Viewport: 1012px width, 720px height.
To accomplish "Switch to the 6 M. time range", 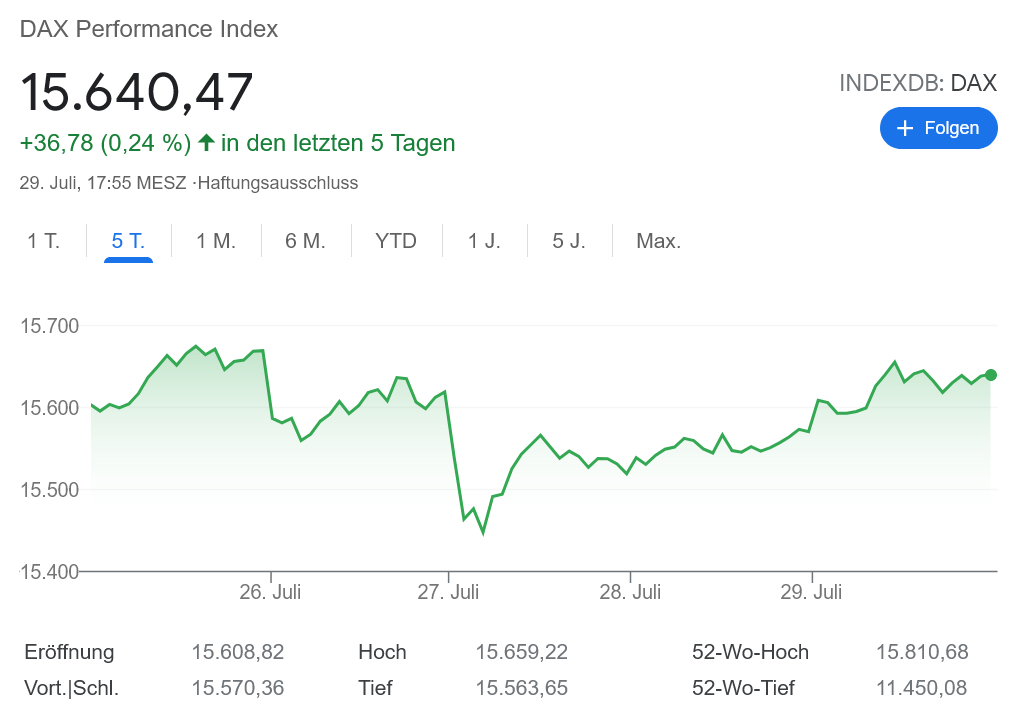I will (306, 240).
